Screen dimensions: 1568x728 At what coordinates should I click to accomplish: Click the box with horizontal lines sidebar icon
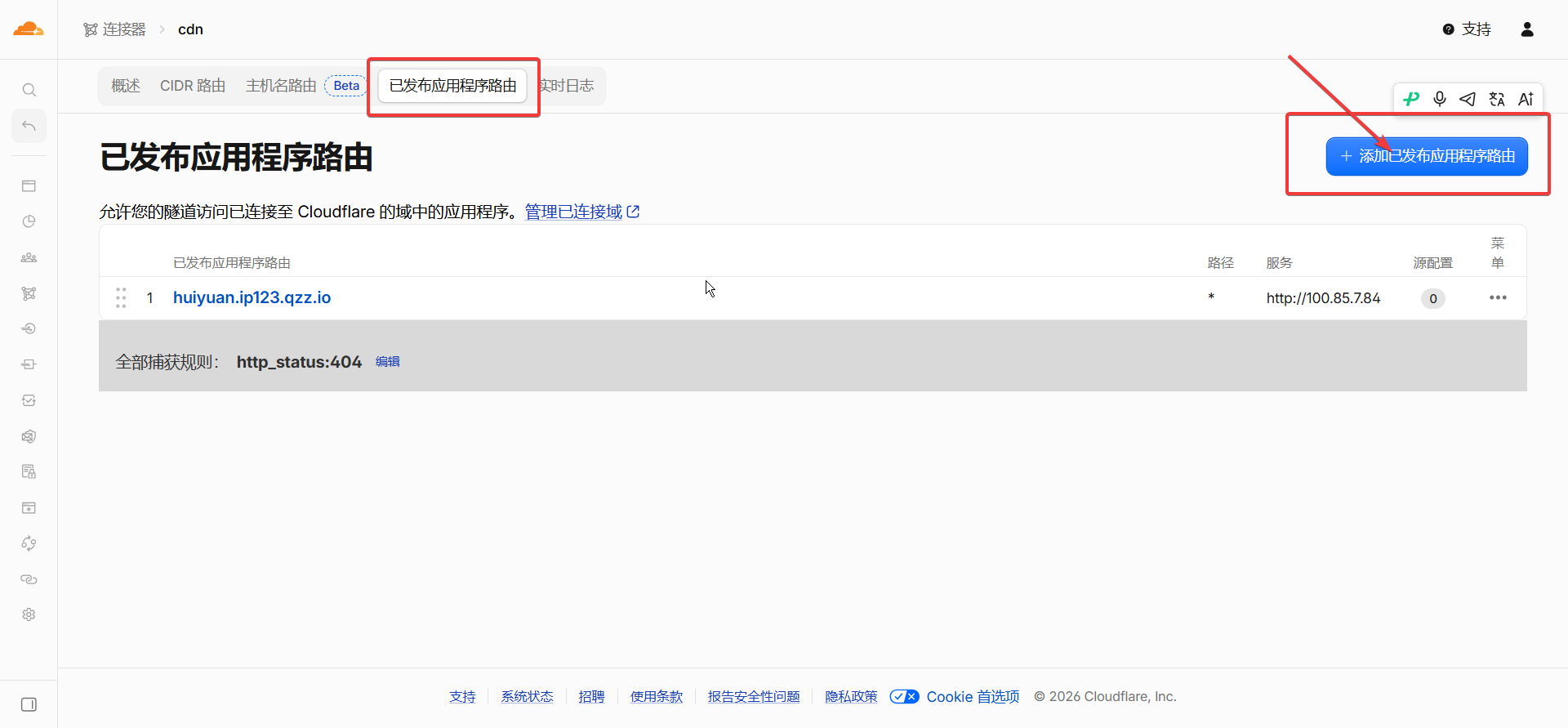29,364
